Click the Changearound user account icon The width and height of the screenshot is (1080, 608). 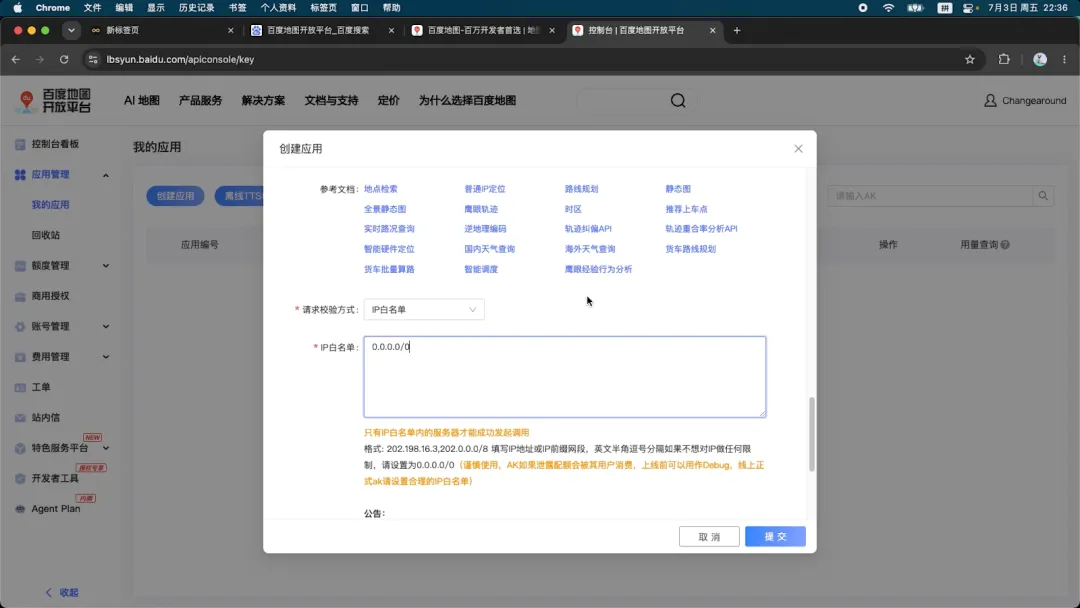pyautogui.click(x=990, y=101)
